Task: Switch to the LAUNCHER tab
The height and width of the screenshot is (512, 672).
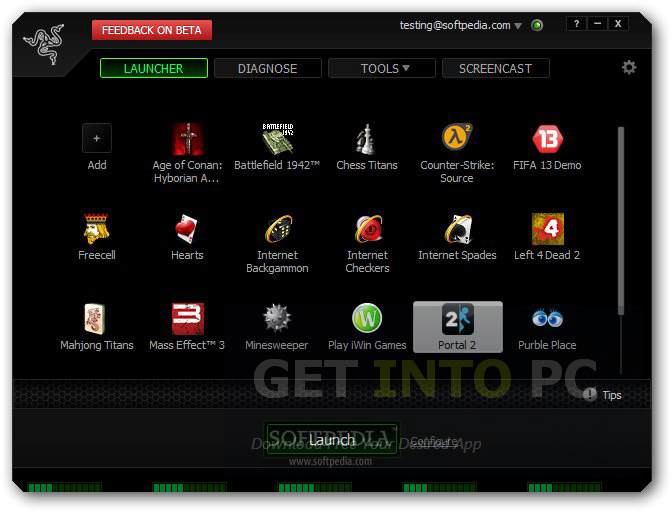Action: tap(154, 68)
